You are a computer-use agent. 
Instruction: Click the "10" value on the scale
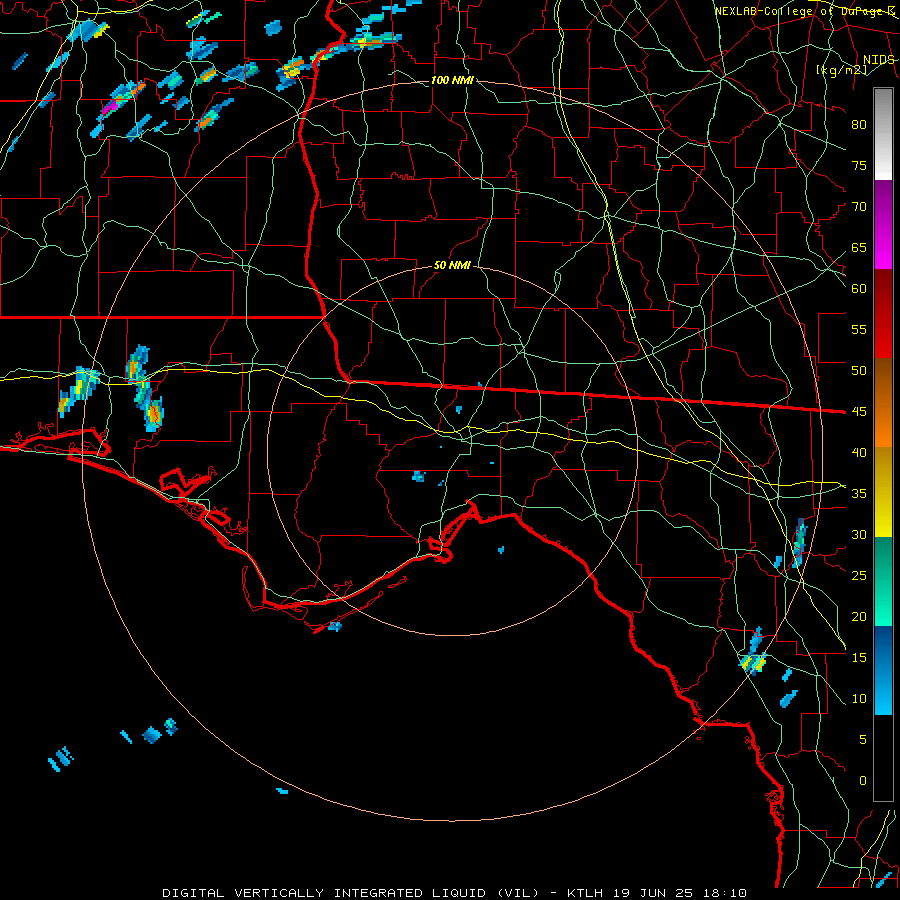pos(859,699)
